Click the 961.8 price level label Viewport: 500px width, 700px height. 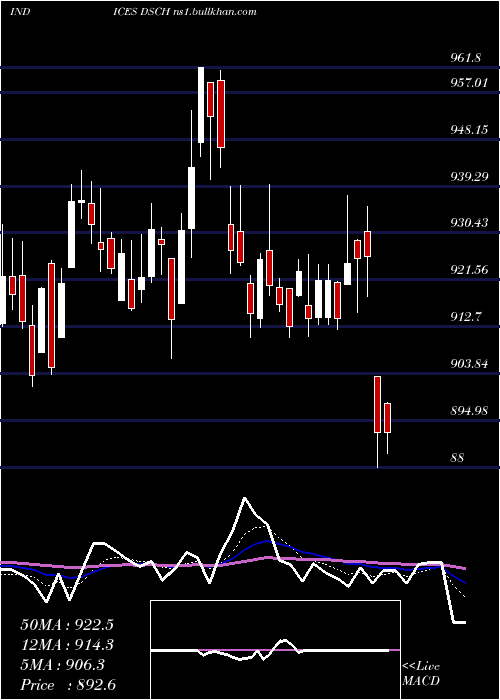tap(466, 57)
